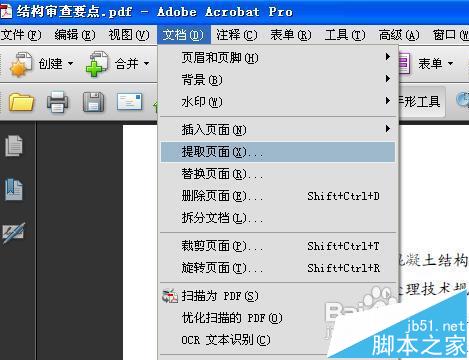Expand the 页眉和页脚 submenu
The height and width of the screenshot is (360, 469).
pyautogui.click(x=278, y=58)
